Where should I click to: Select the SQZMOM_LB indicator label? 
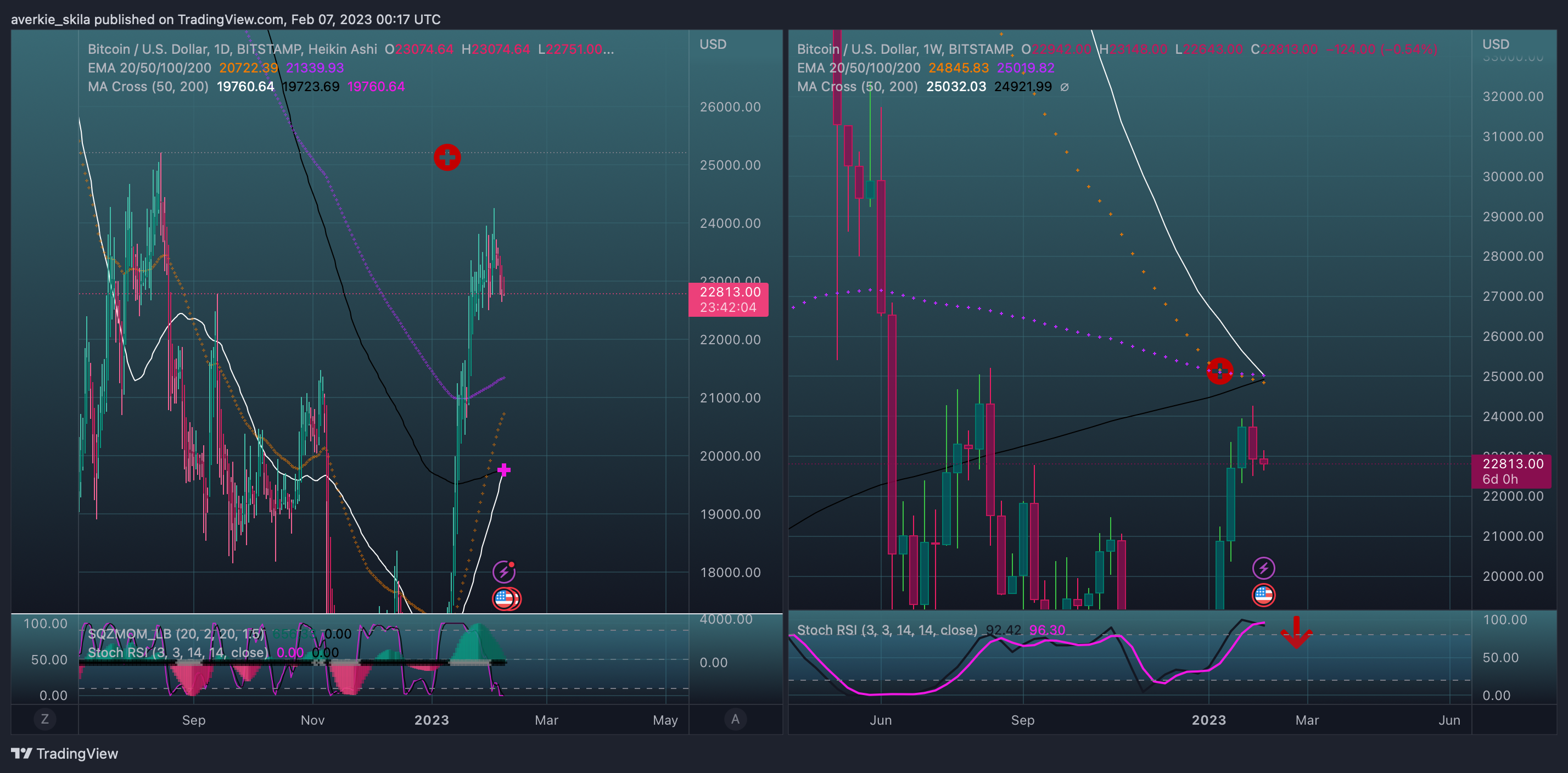(x=176, y=634)
